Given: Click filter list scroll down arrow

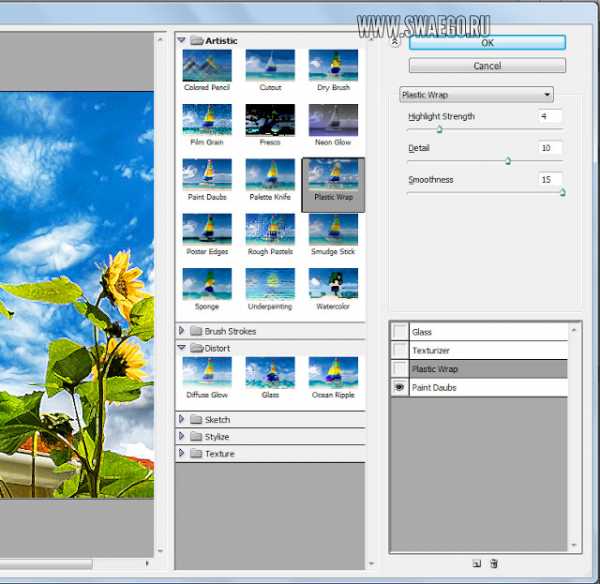Looking at the screenshot, I should coord(370,563).
